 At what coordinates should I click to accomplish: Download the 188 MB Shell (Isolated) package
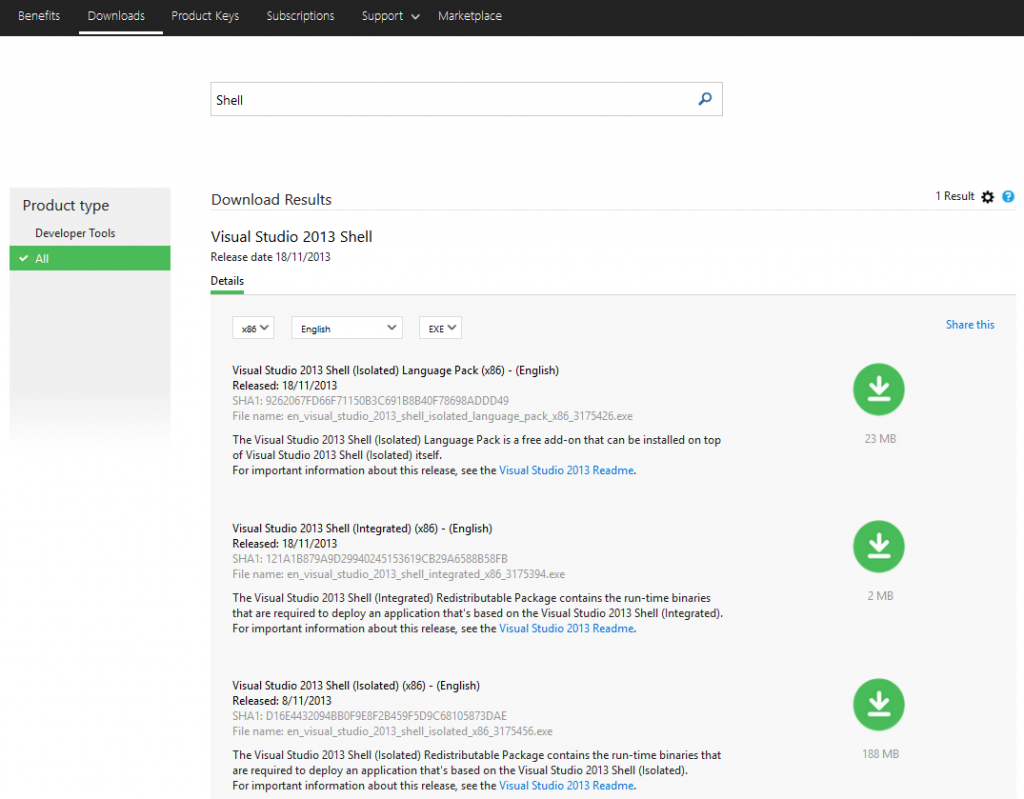[878, 704]
